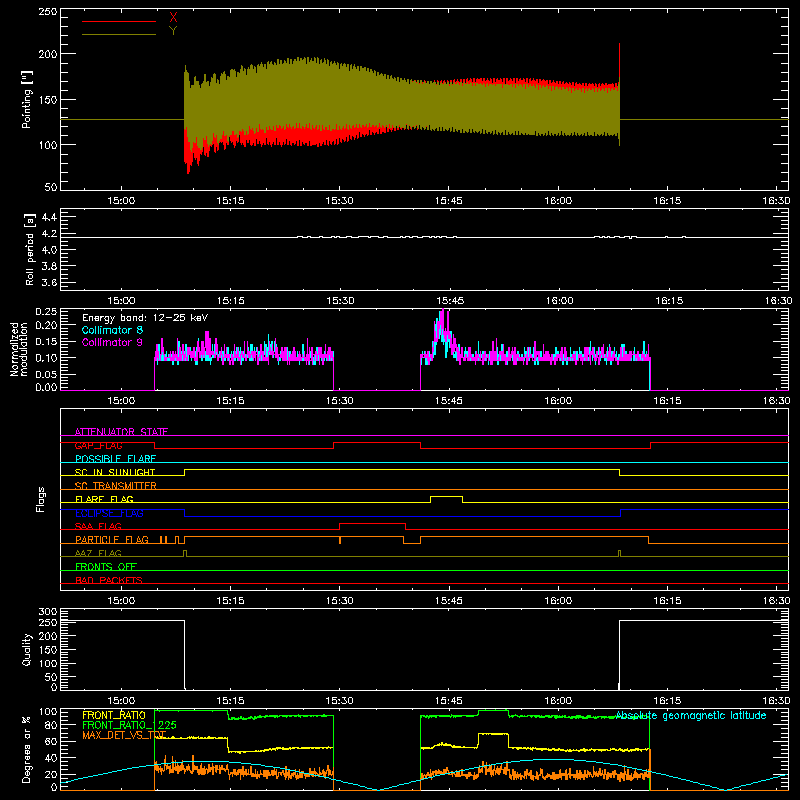Click the Roll period axis title
This screenshot has height=800, width=800.
pos(30,249)
